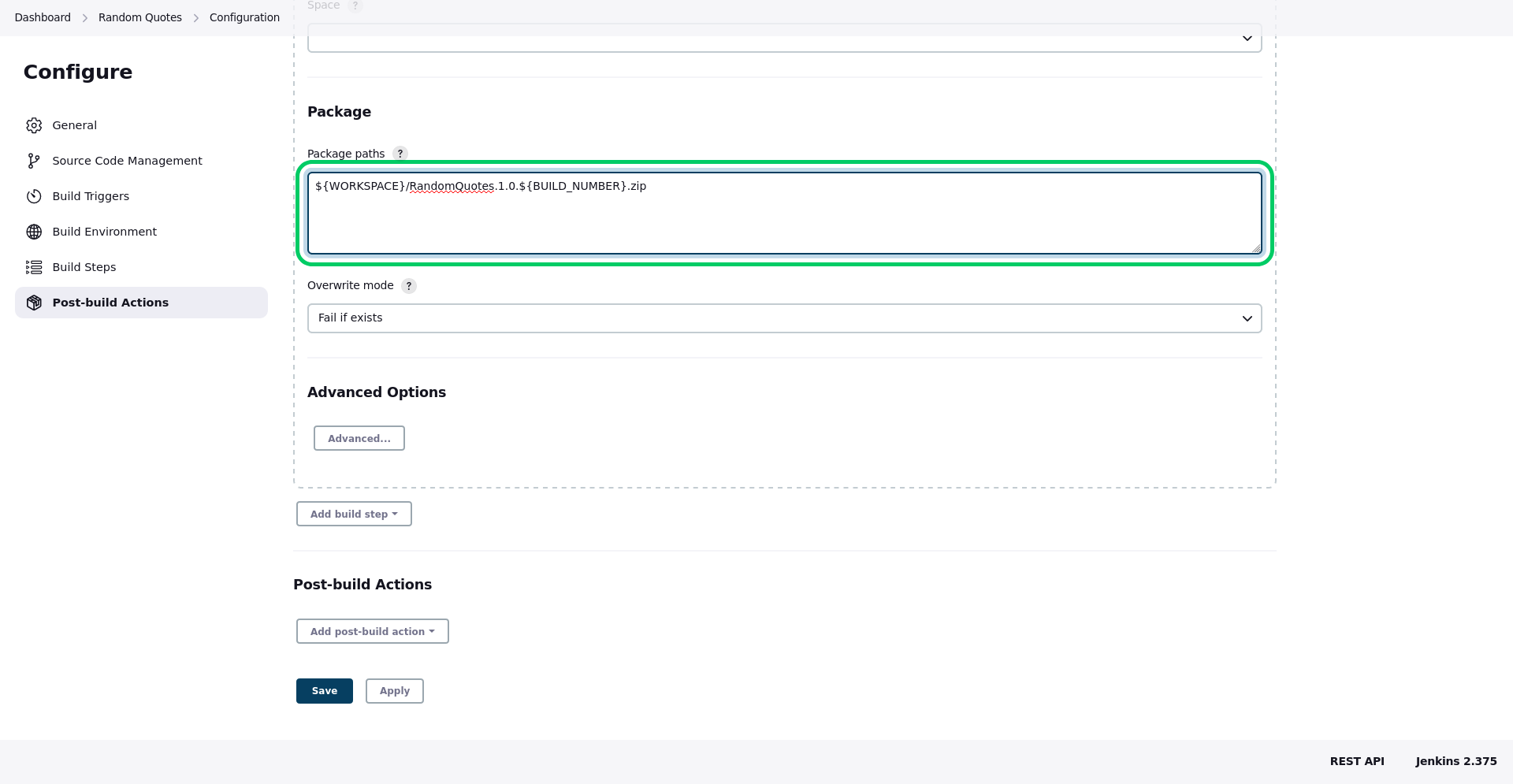This screenshot has height=784, width=1513.
Task: Open help for Package paths
Action: coord(400,154)
